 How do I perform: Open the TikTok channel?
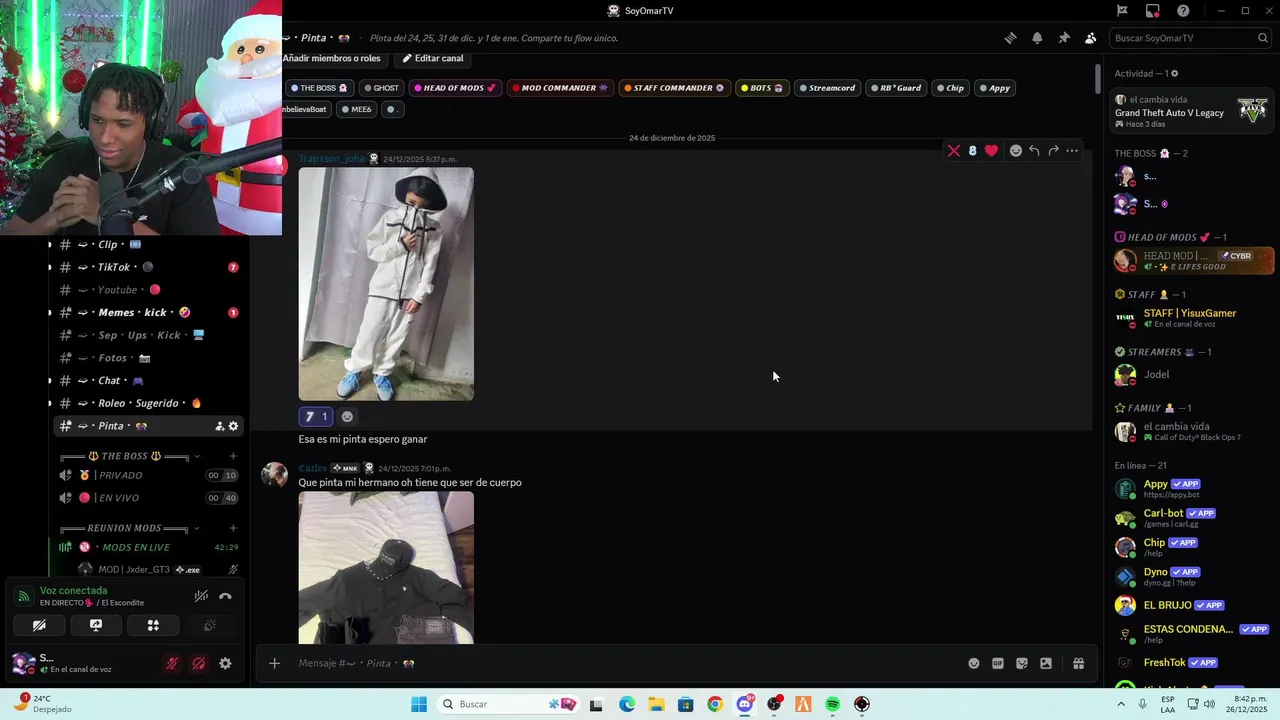(150, 267)
